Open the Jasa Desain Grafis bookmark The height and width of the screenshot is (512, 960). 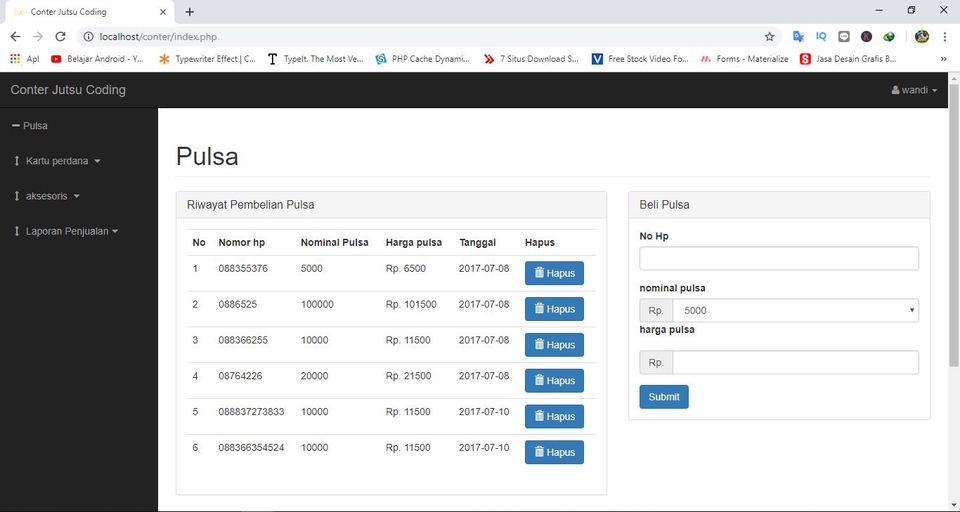(x=848, y=59)
